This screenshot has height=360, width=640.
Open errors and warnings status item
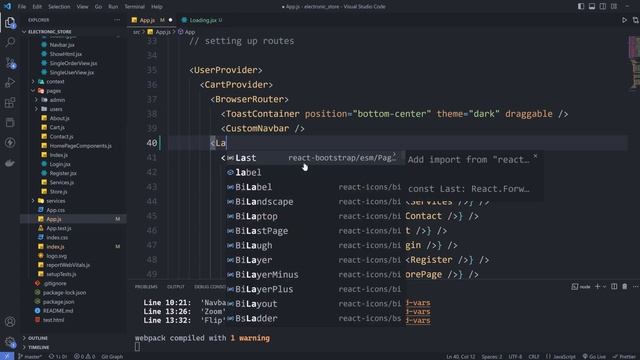84,356
